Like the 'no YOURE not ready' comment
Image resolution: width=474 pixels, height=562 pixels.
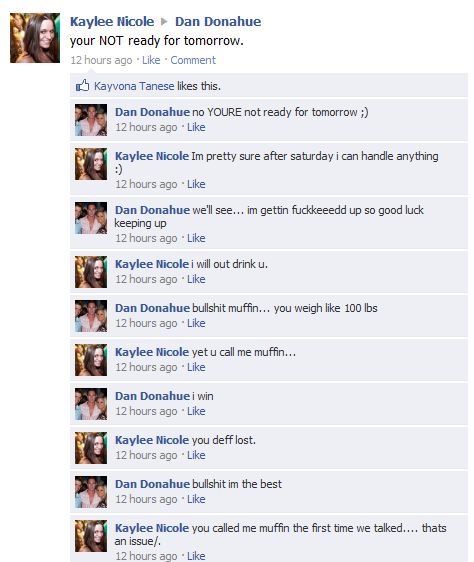tap(196, 127)
